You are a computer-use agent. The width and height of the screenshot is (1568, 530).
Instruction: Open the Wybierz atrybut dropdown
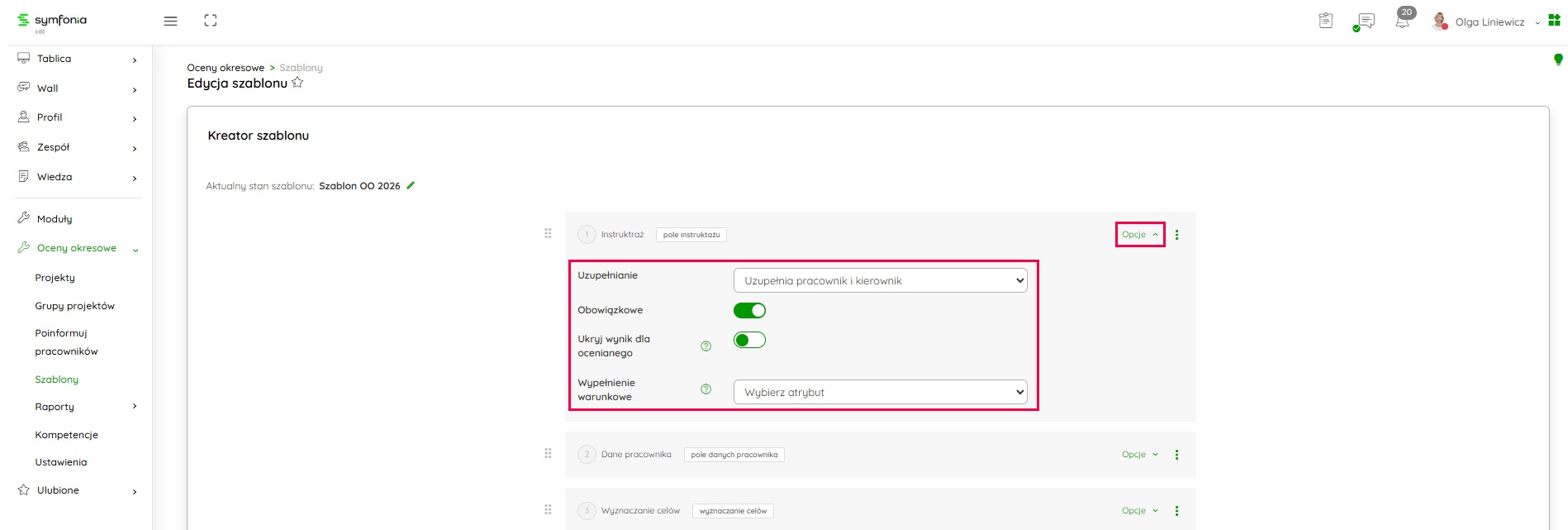tap(880, 392)
